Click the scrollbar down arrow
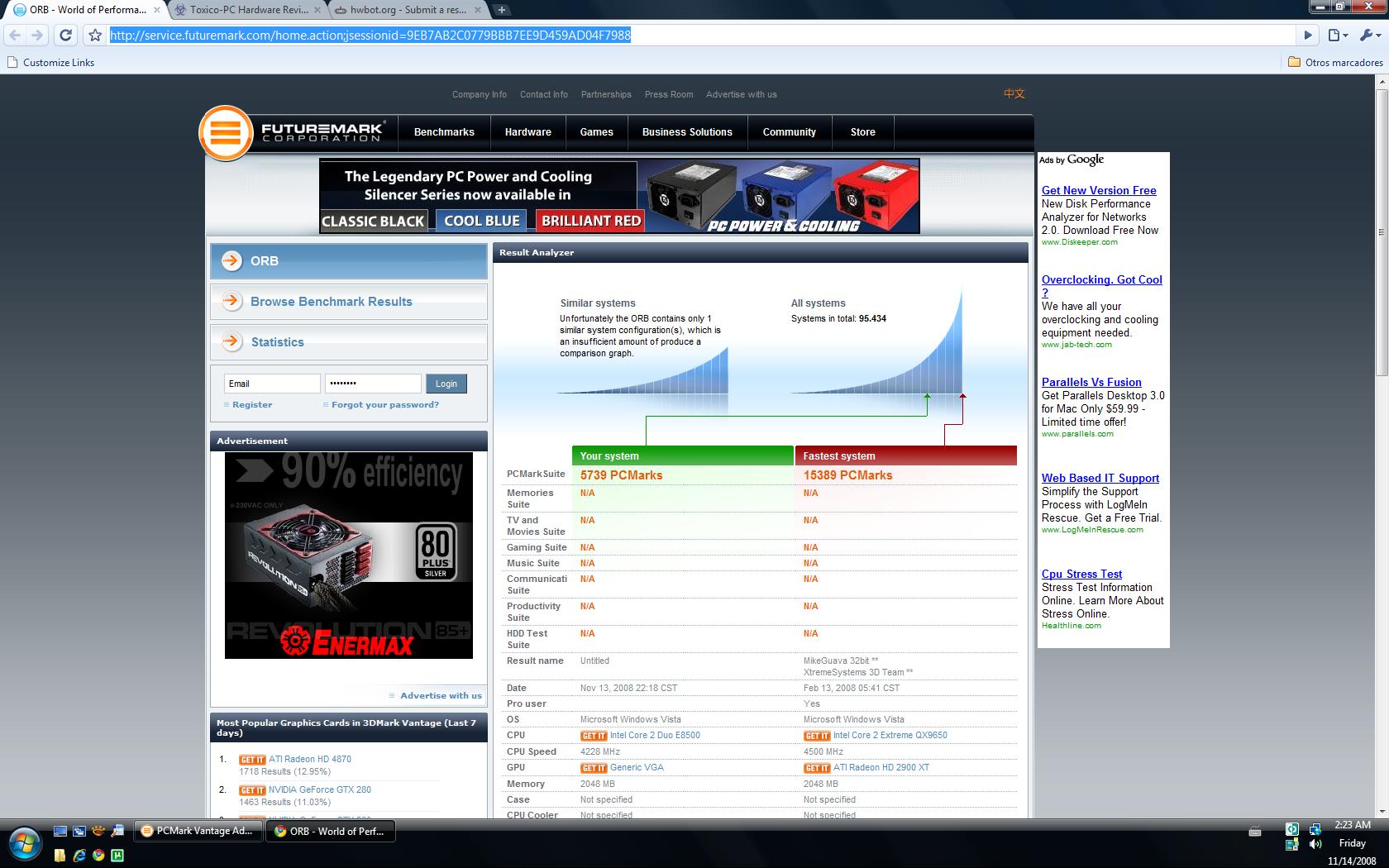Screen dimensions: 1389x868 [x=1382, y=813]
